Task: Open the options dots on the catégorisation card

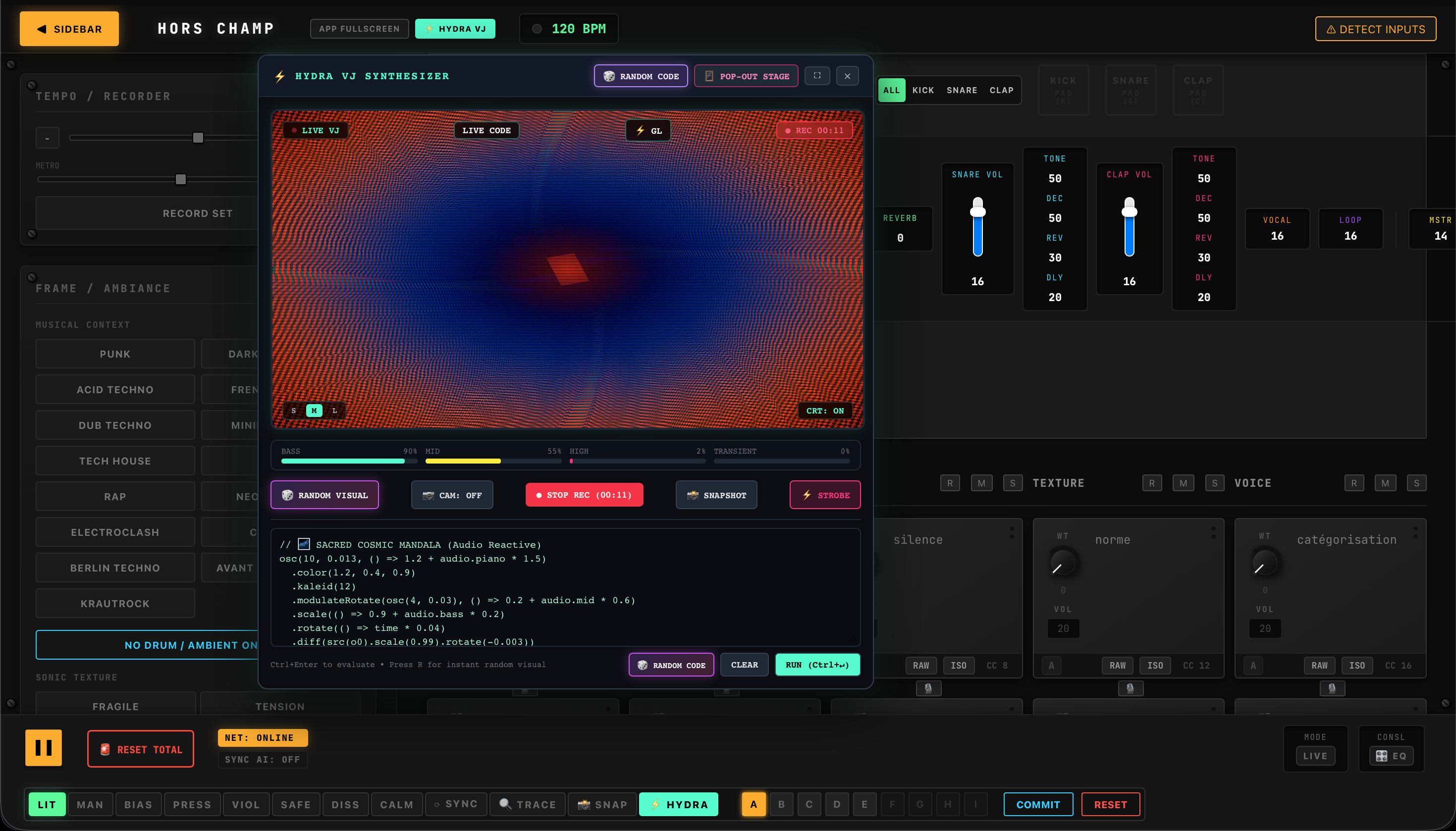Action: click(x=1415, y=532)
